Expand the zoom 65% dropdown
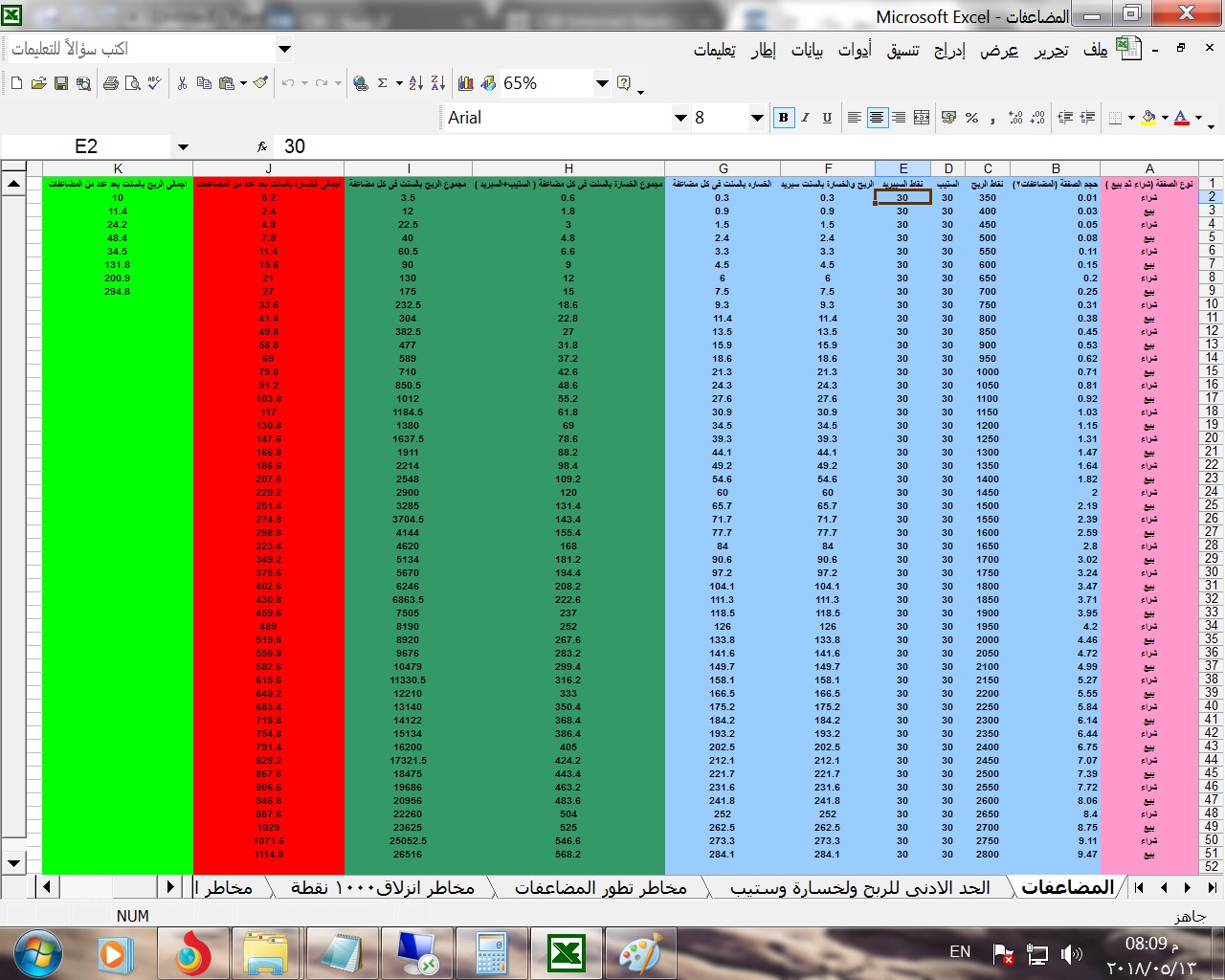 [x=602, y=84]
